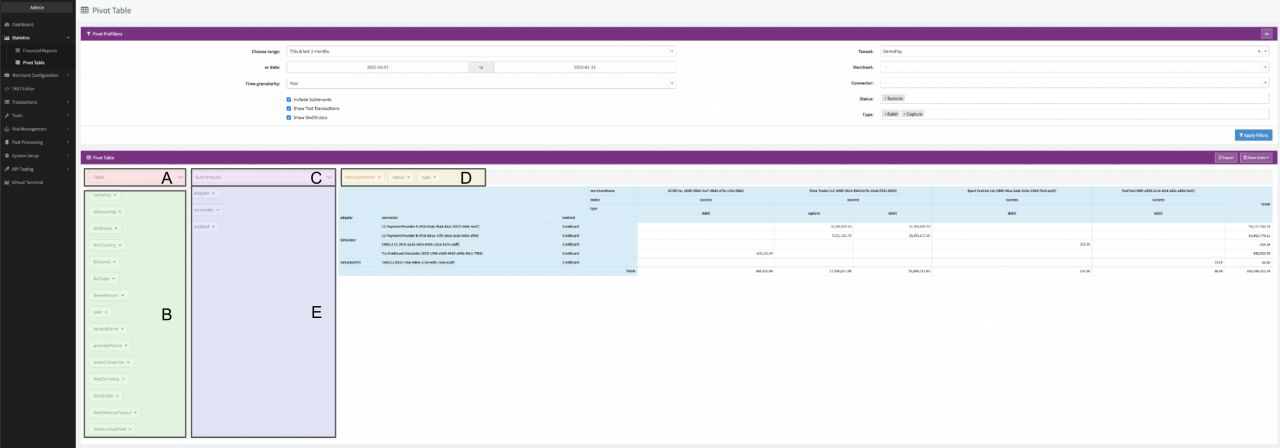Click the start date input field
The image size is (1280, 448).
pos(376,67)
